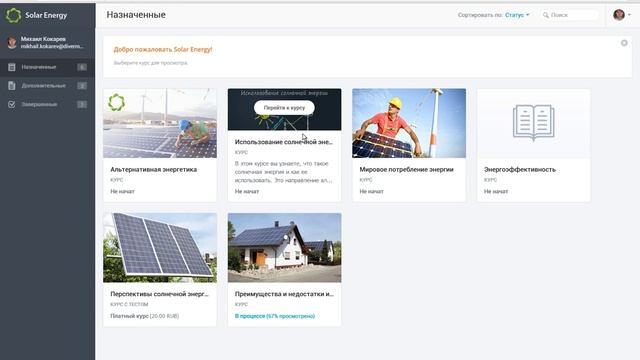Viewport: 640px width, 360px height.
Task: Click the open book icon of Энергоэффективность
Action: (534, 122)
